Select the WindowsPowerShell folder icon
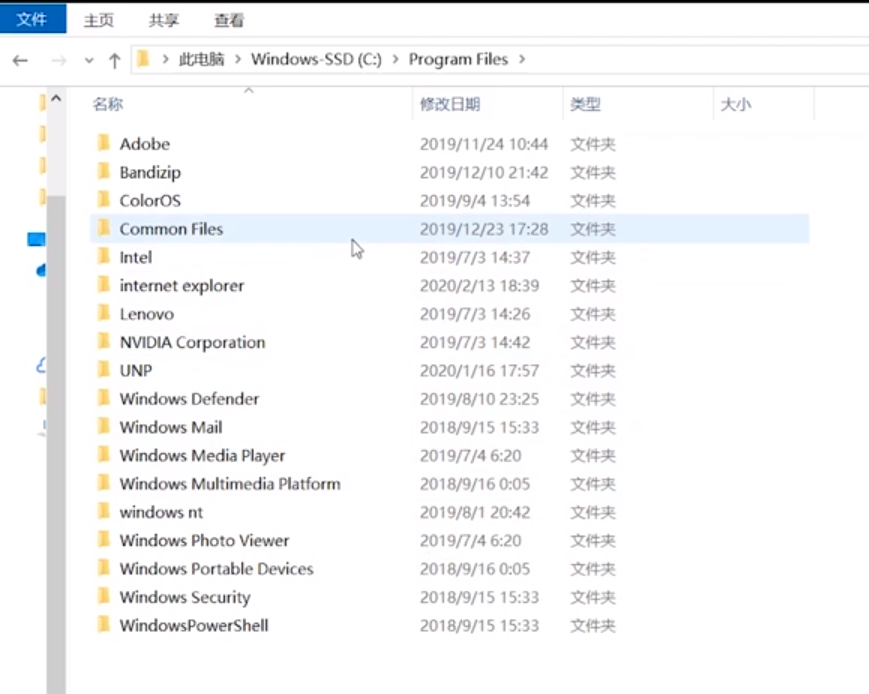Screen dimensions: 869x694 point(104,624)
